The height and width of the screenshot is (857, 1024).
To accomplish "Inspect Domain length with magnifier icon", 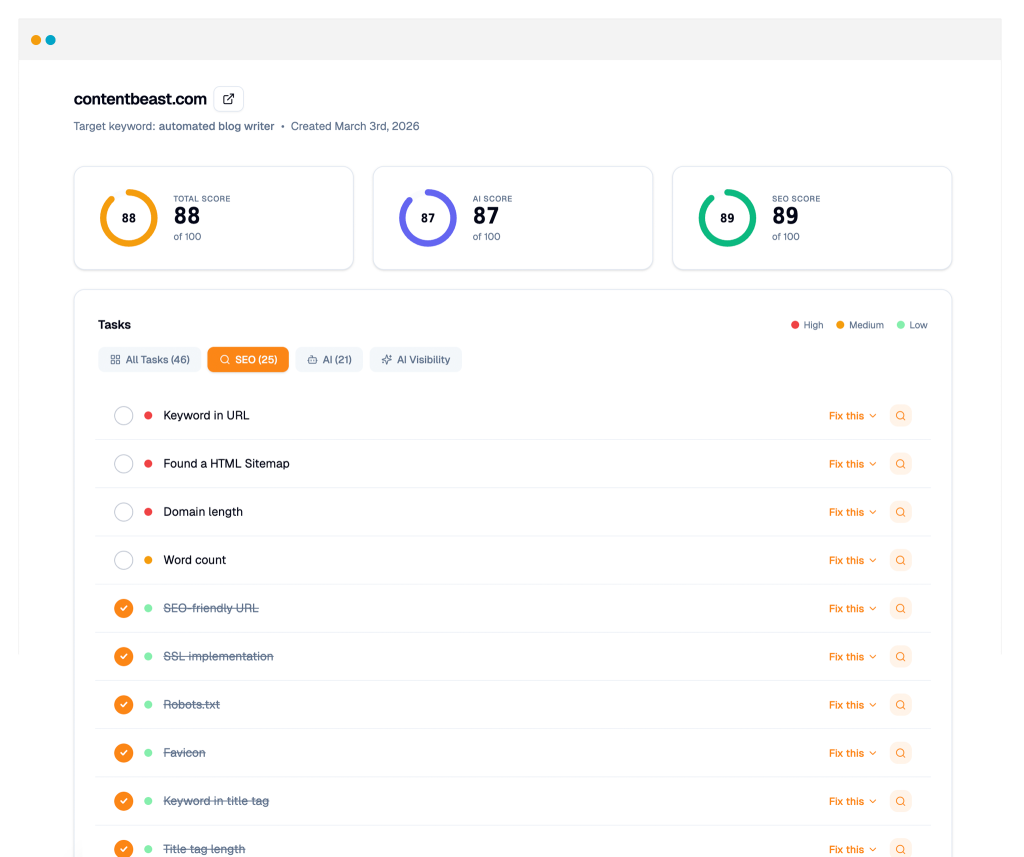I will (900, 512).
